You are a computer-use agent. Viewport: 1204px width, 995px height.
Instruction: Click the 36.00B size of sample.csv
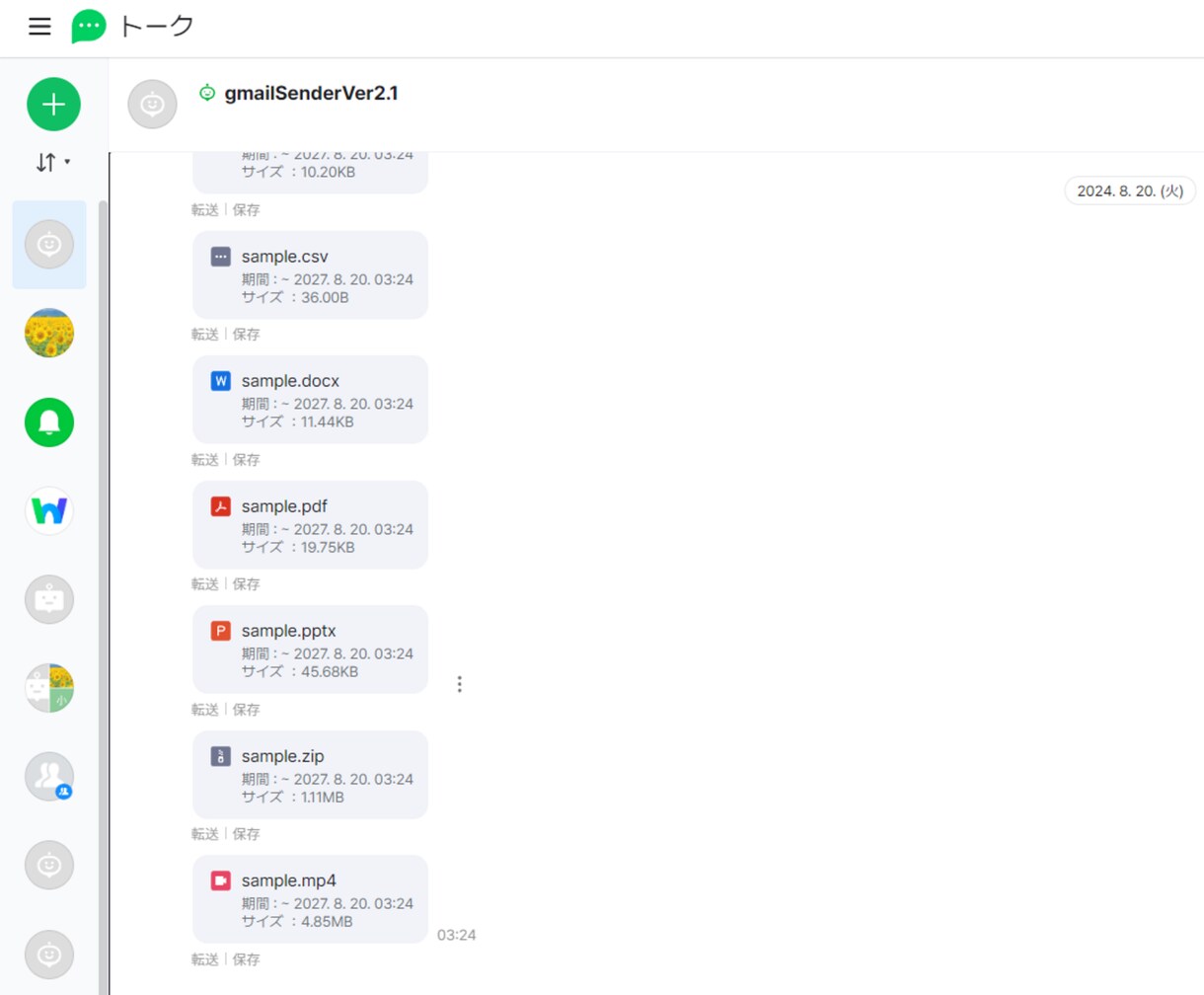tap(325, 297)
